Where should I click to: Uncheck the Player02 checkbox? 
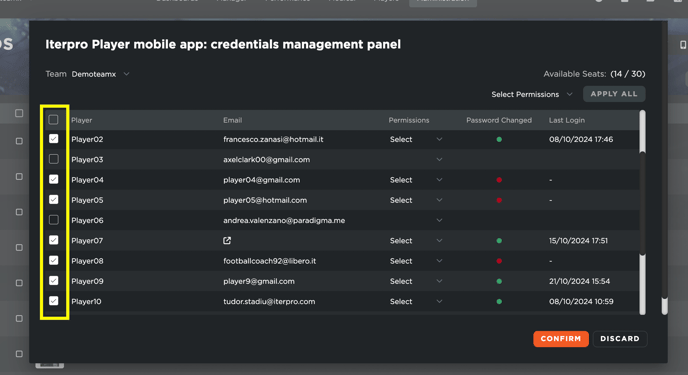pos(54,139)
